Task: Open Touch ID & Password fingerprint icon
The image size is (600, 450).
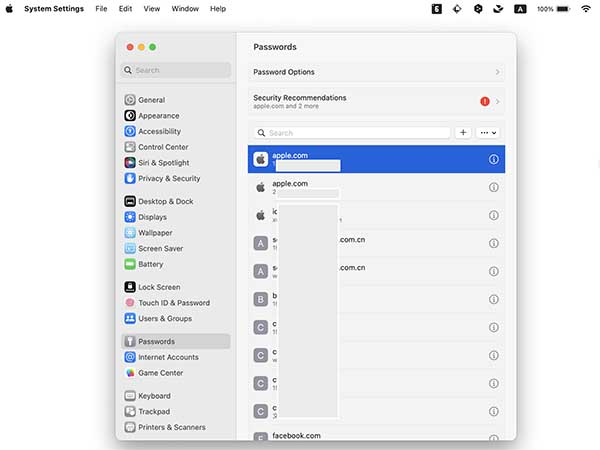Action: point(130,303)
